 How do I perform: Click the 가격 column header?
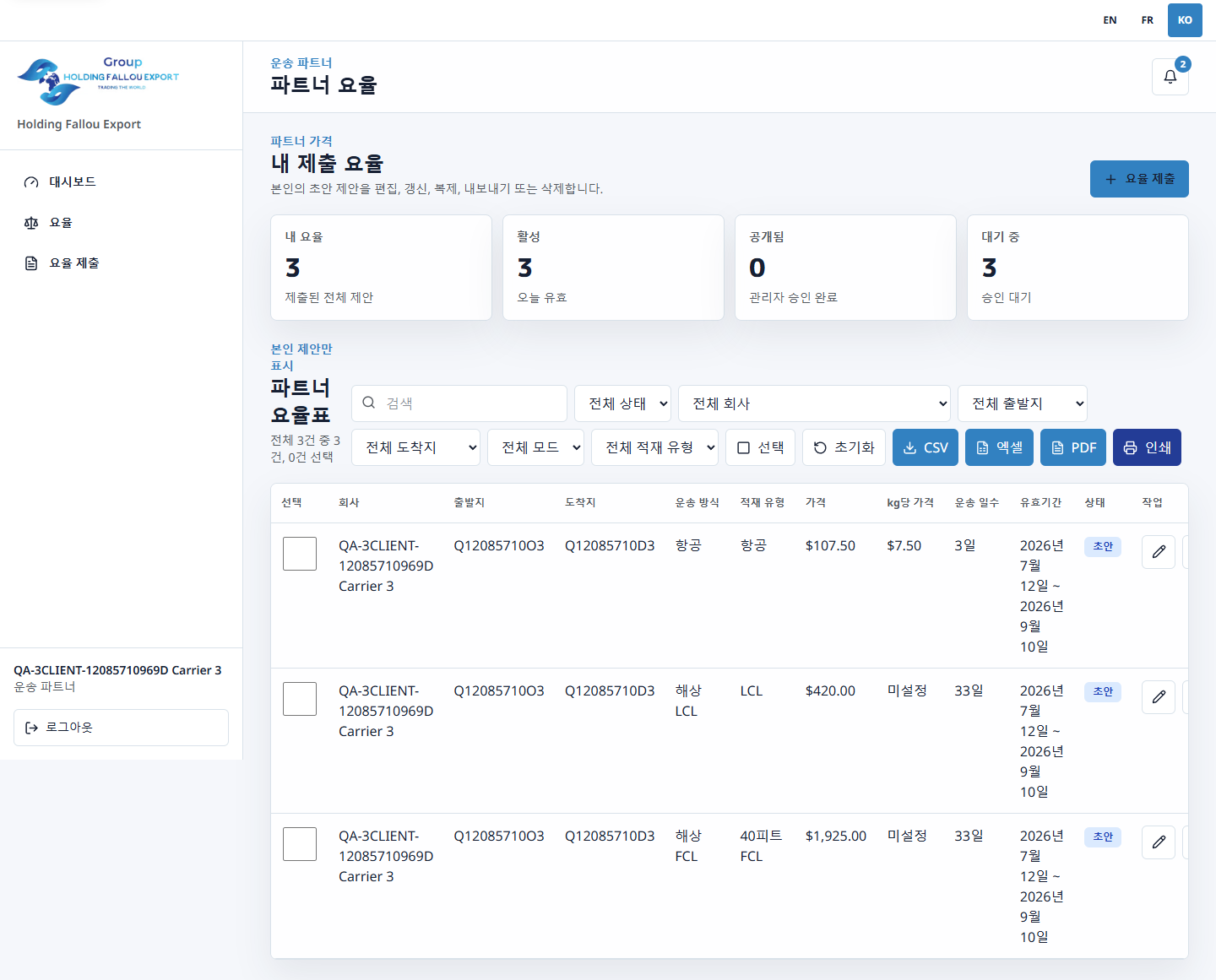(816, 502)
